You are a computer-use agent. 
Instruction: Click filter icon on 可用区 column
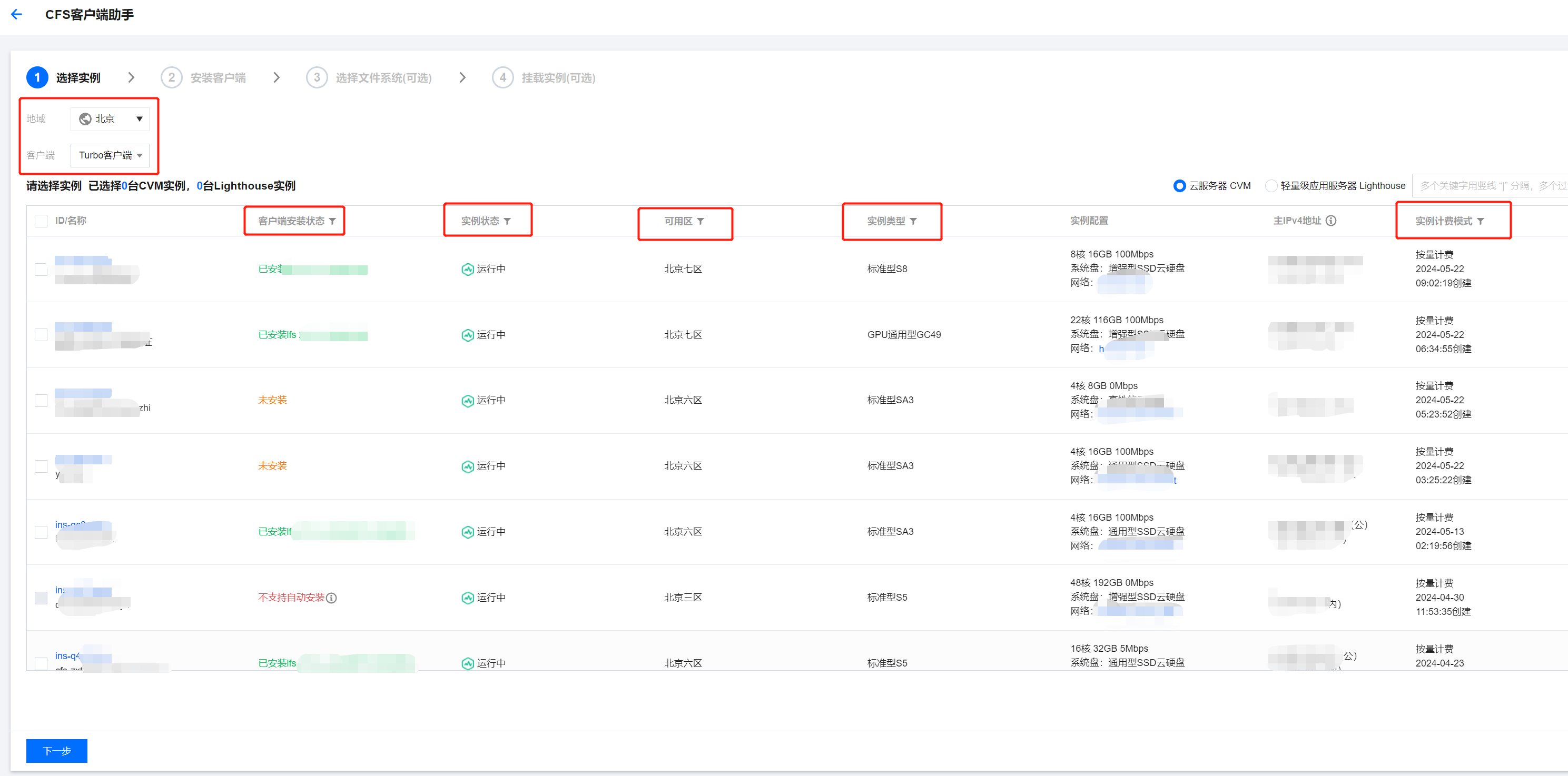[701, 221]
